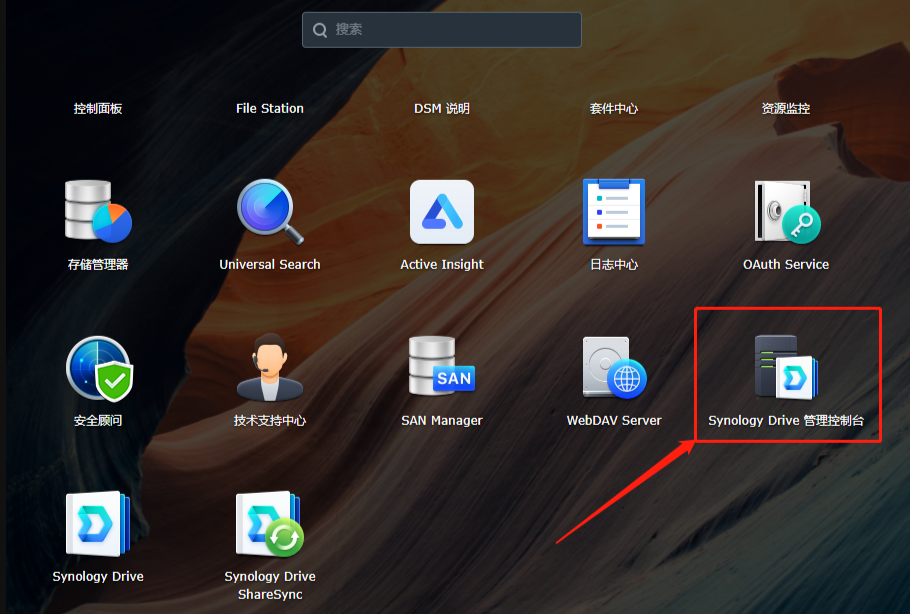Click the 控制面板 label

pos(98,108)
